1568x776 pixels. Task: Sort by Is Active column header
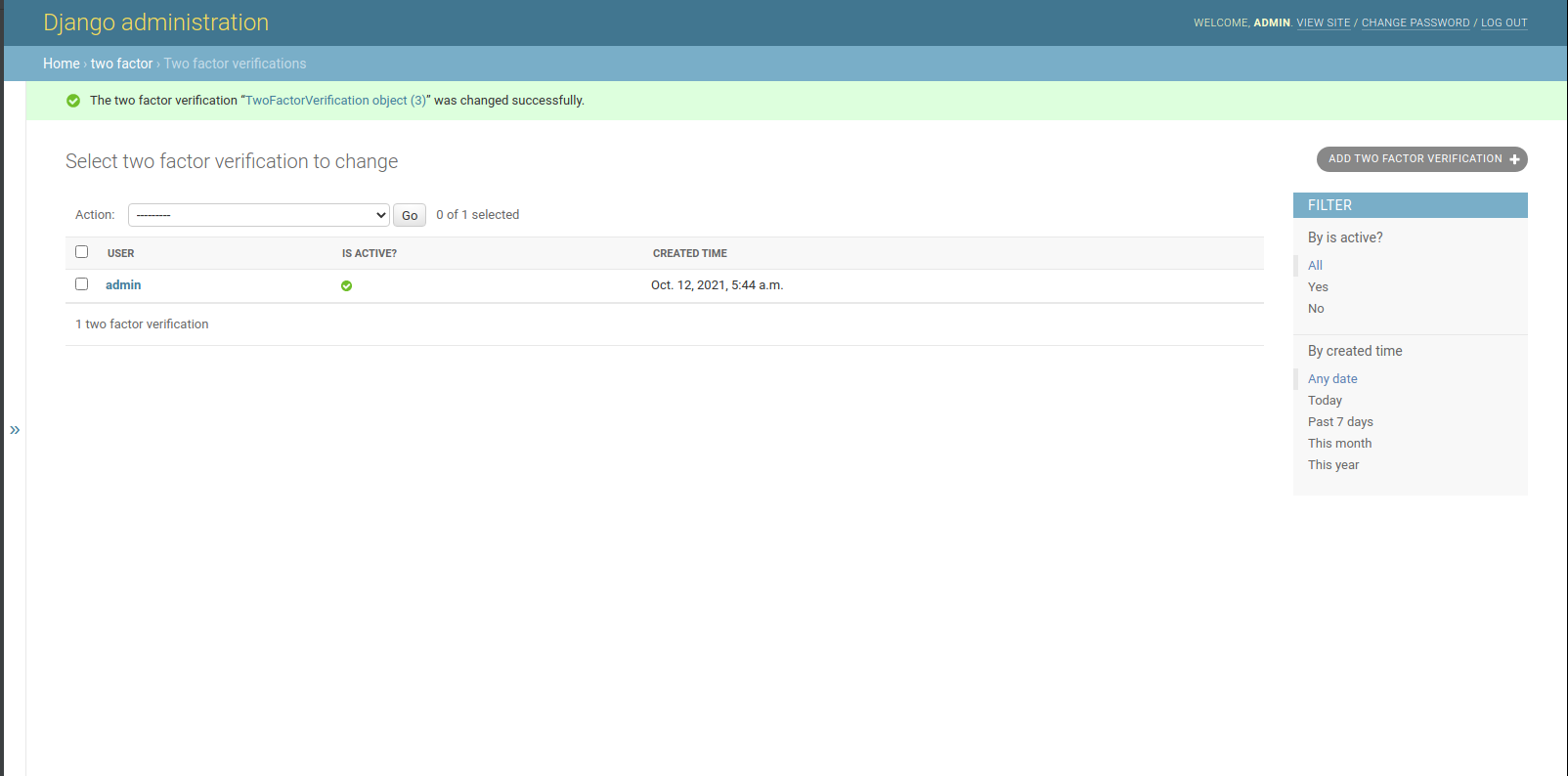point(369,253)
